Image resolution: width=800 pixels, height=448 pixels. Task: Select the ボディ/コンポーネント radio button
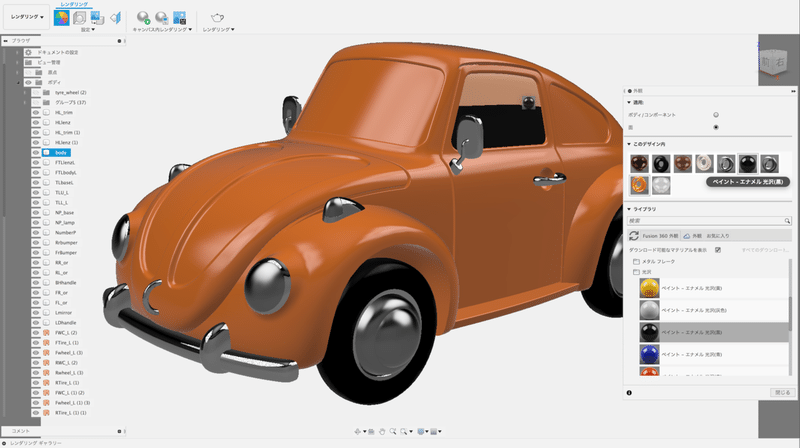coord(716,115)
